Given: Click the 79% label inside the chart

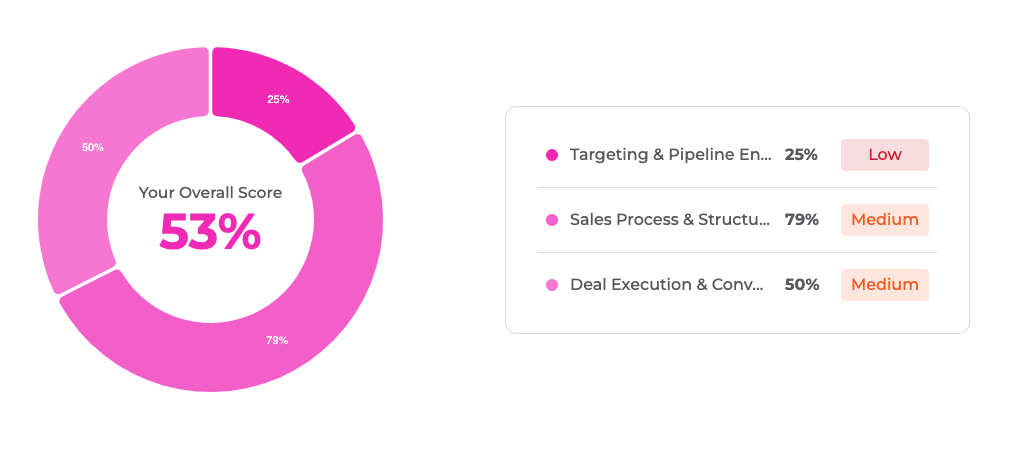Looking at the screenshot, I should coord(277,340).
